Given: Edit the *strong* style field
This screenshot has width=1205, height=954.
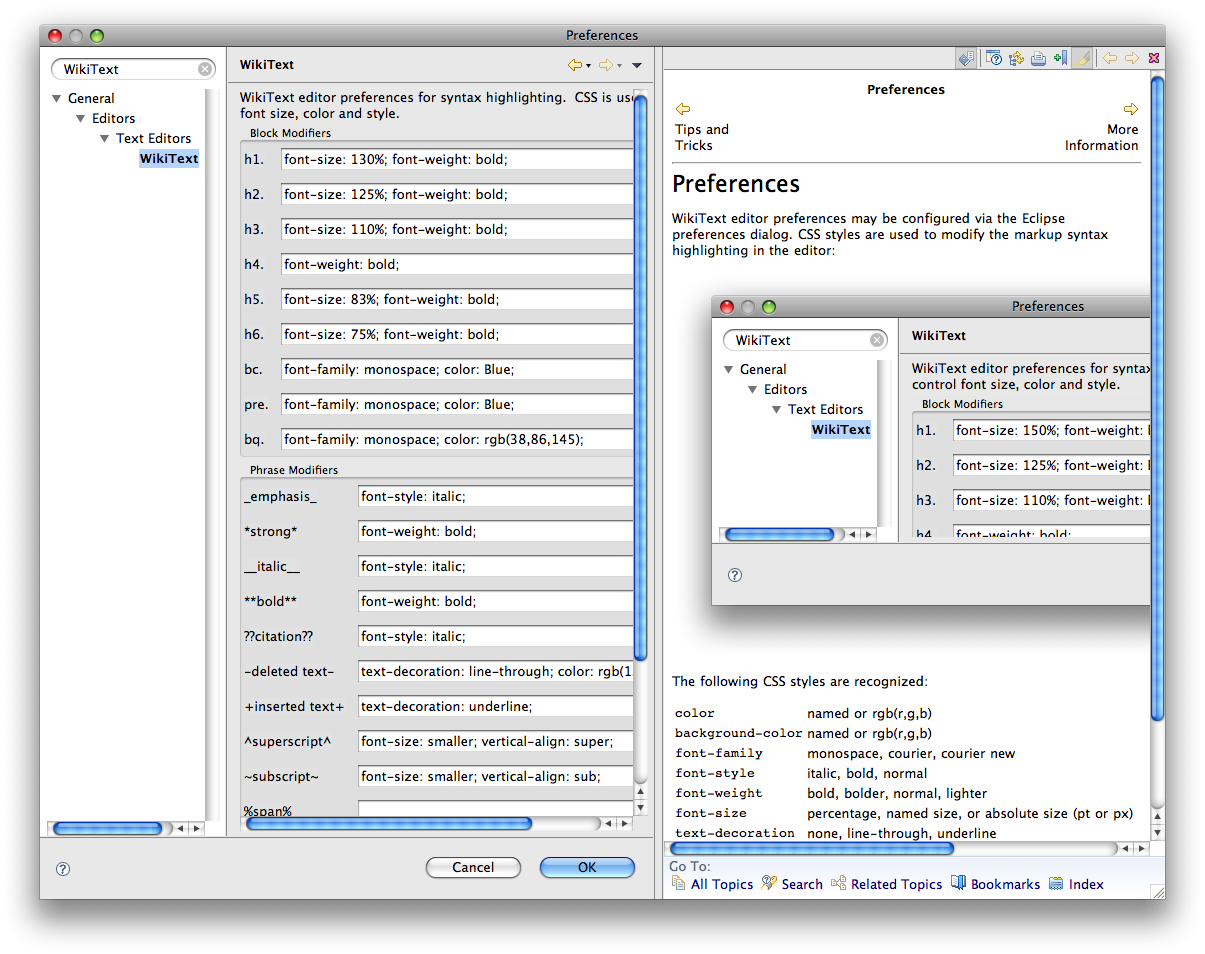Looking at the screenshot, I should [496, 531].
